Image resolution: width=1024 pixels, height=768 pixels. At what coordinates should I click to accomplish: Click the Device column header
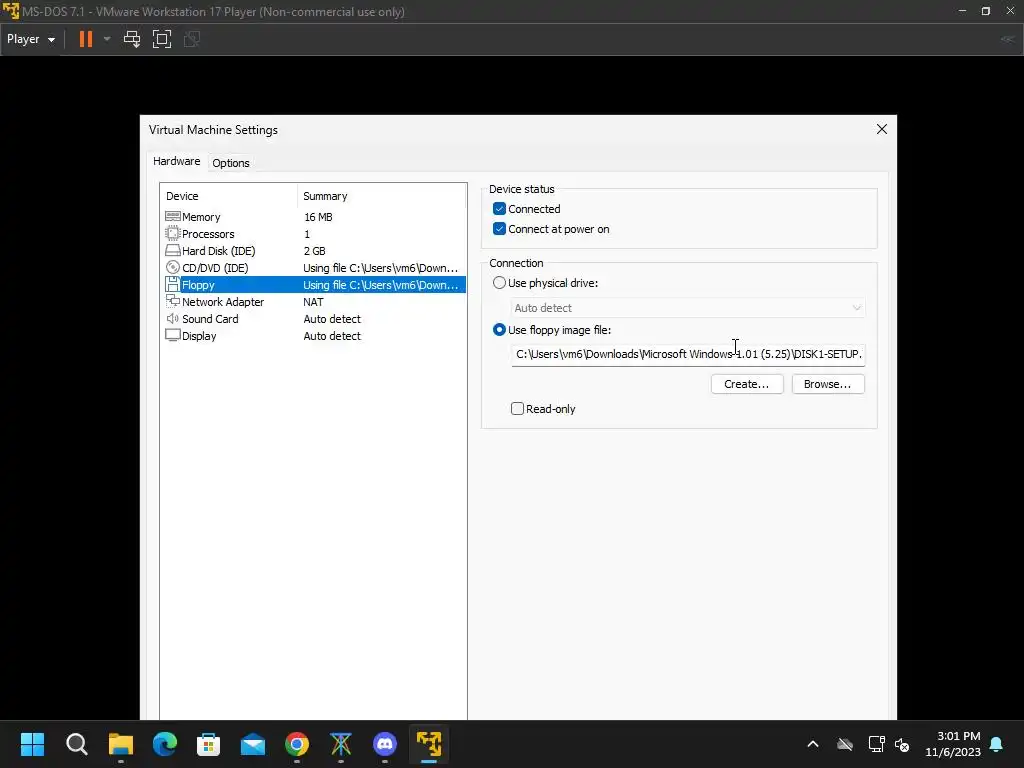[229, 196]
